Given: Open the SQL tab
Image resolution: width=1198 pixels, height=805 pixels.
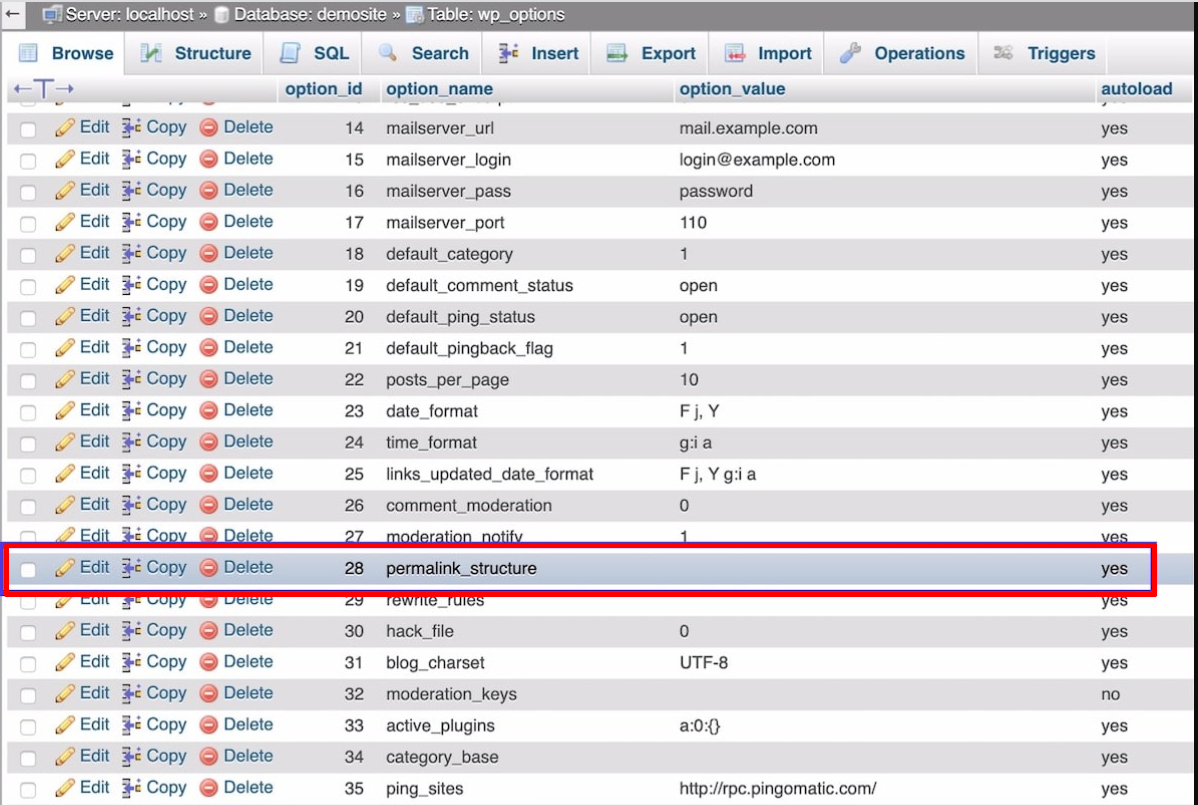Looking at the screenshot, I should [x=328, y=52].
